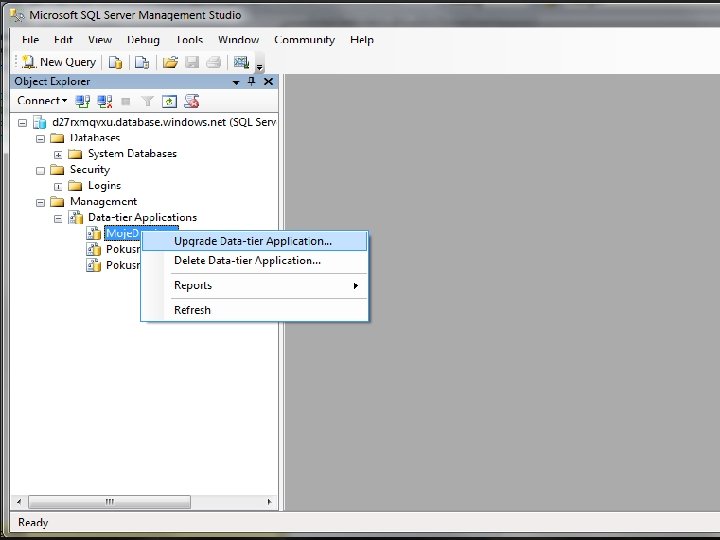Click the scroll right arrow in Object Explorer
The width and height of the screenshot is (720, 540).
coord(269,501)
